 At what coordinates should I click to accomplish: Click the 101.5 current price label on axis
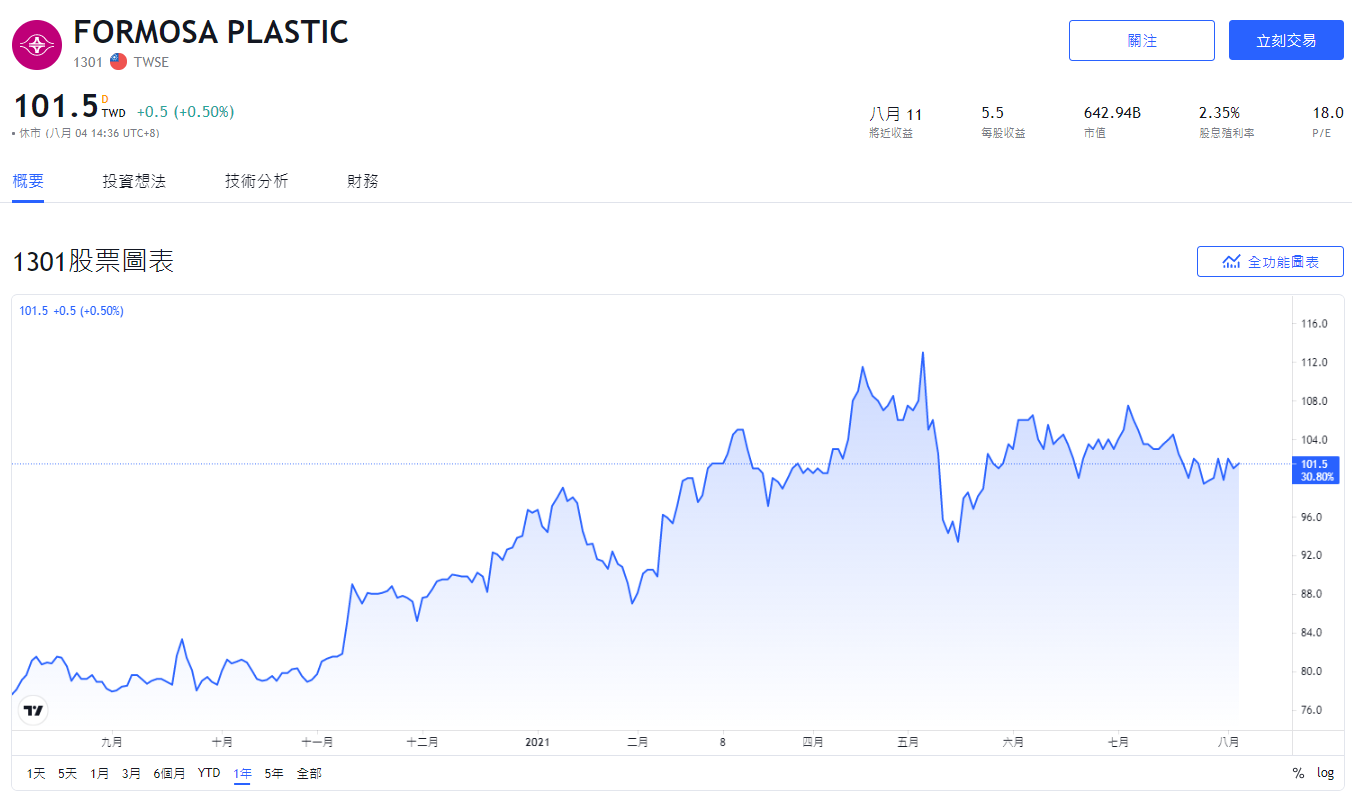coord(1315,470)
